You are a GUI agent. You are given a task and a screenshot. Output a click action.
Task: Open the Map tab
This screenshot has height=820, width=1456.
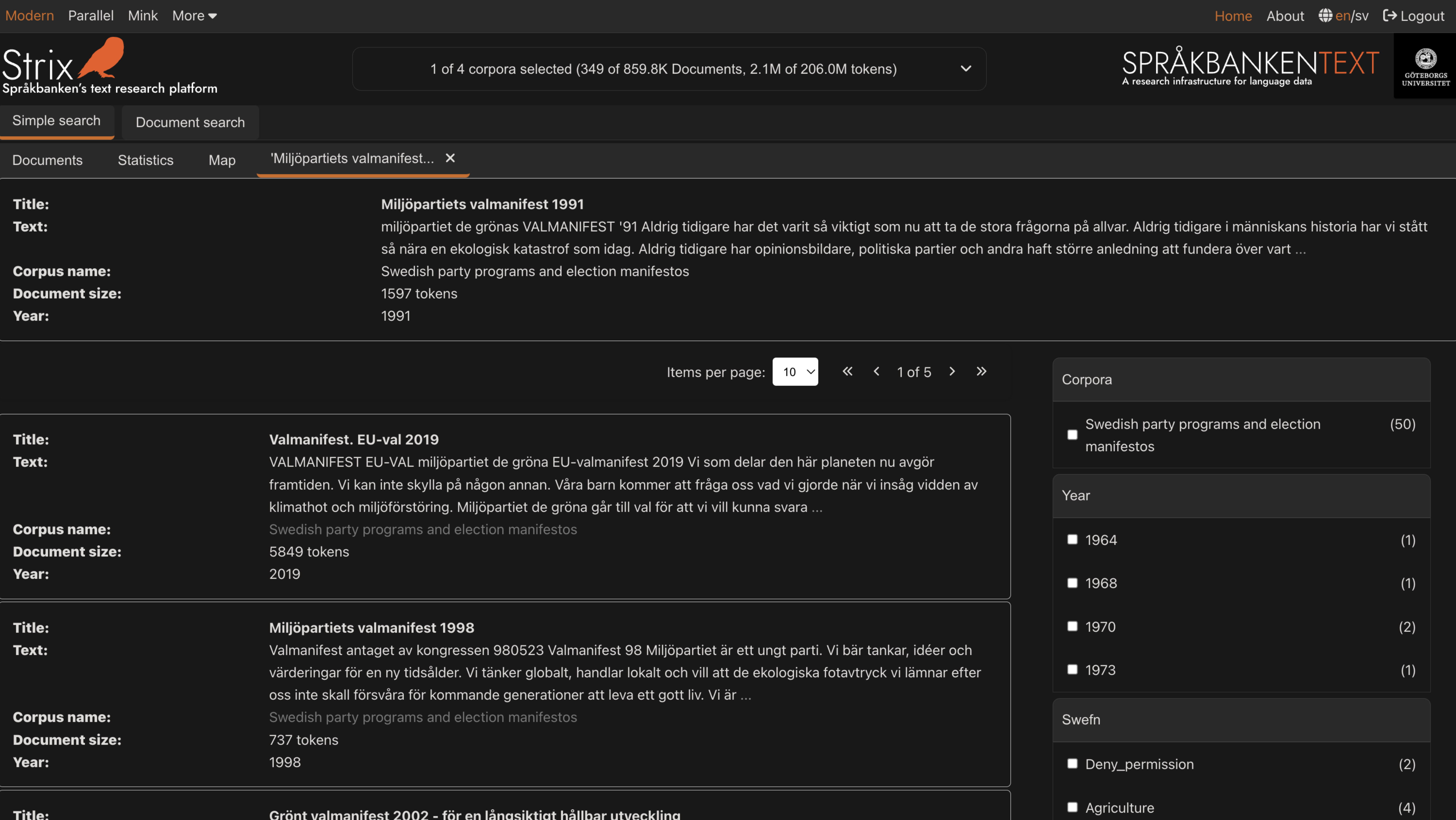pyautogui.click(x=222, y=160)
